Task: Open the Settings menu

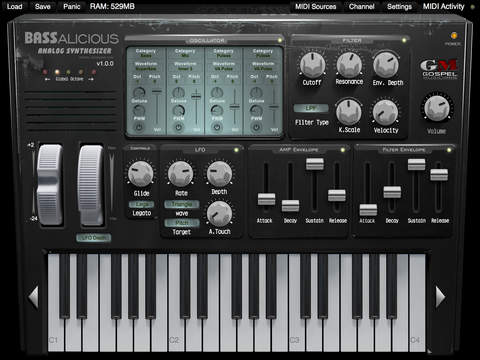Action: (399, 6)
